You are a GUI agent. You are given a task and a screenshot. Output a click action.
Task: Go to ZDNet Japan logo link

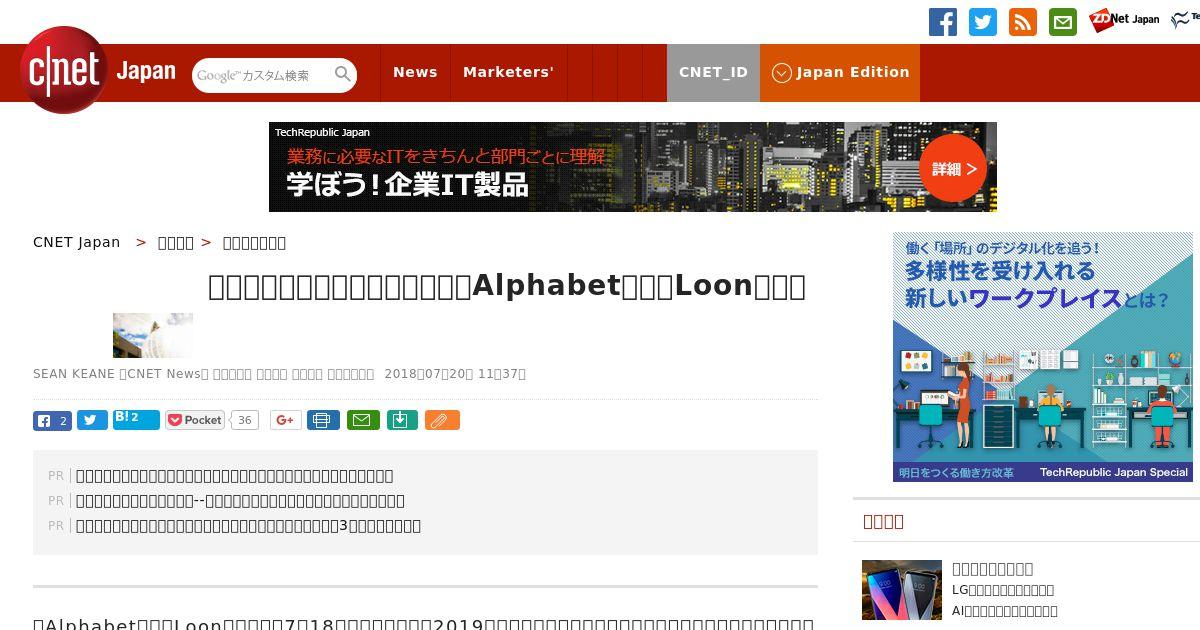[1124, 19]
